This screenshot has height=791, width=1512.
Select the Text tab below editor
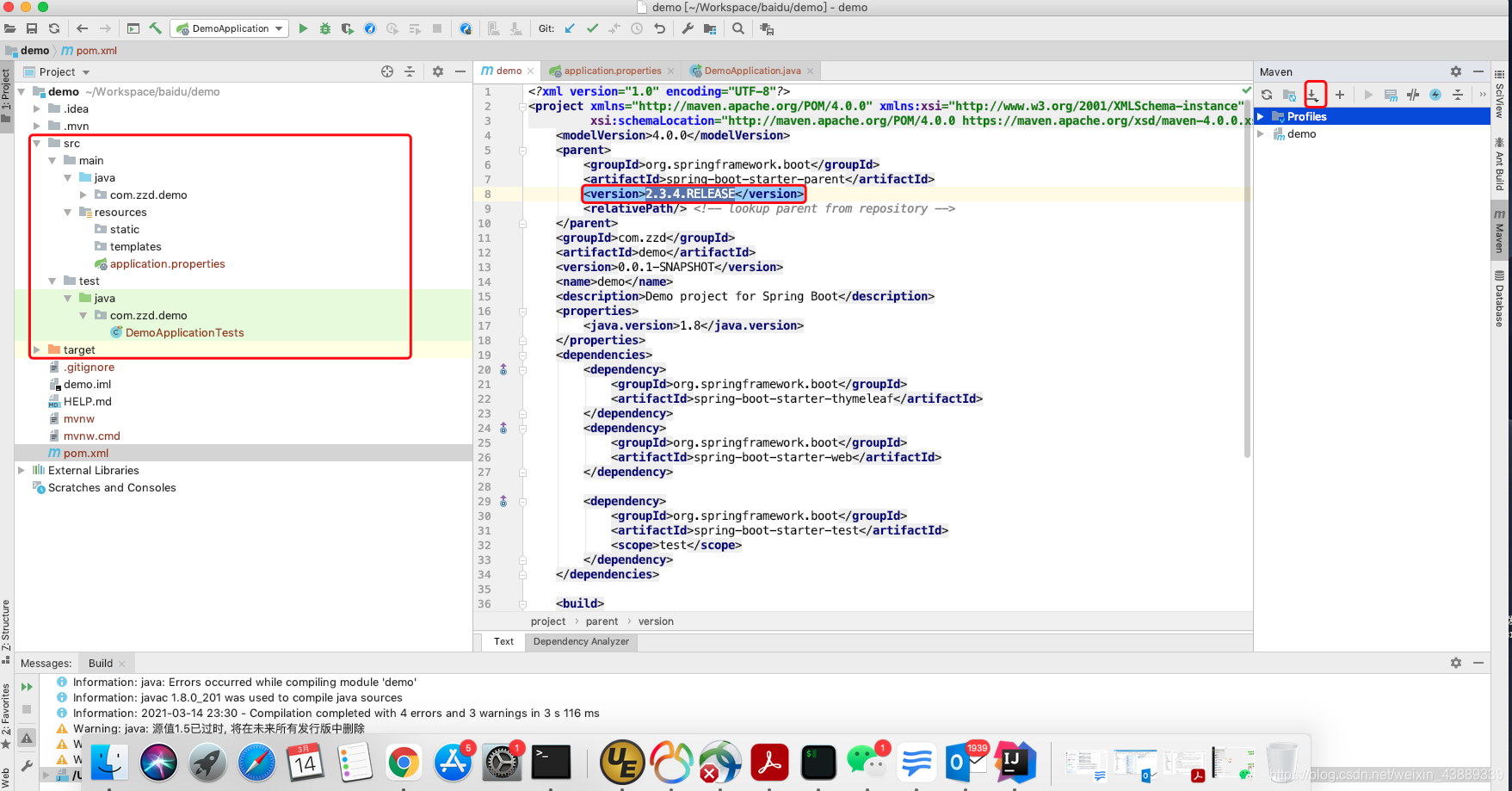[503, 641]
